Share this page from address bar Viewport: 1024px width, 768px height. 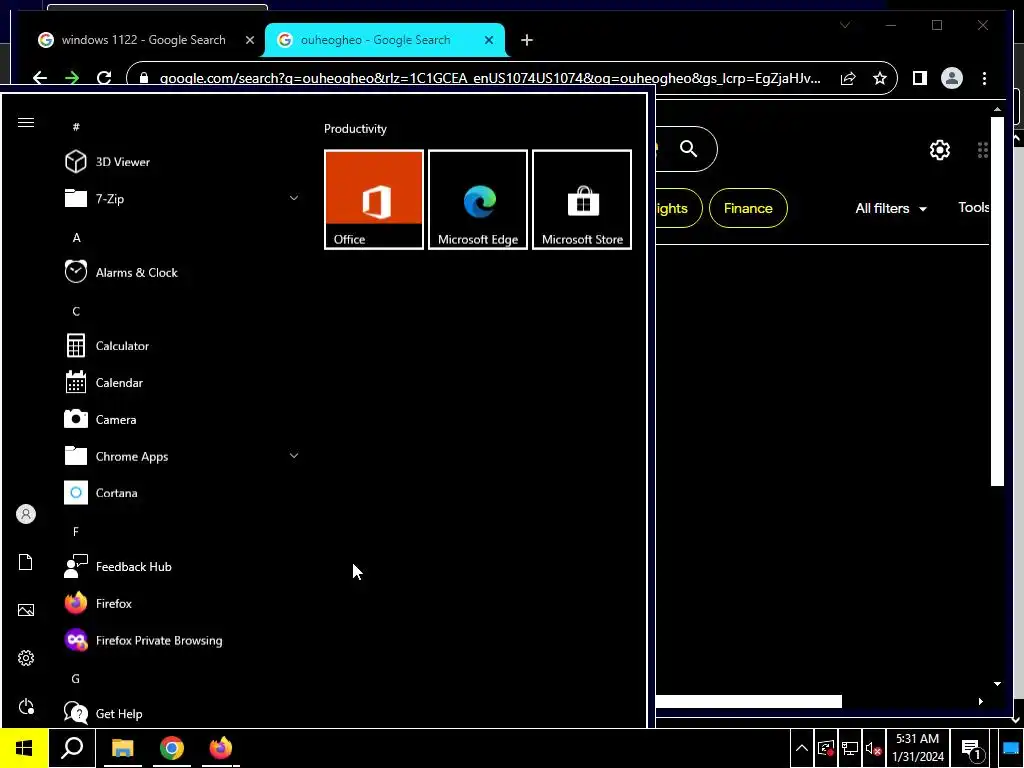(848, 78)
